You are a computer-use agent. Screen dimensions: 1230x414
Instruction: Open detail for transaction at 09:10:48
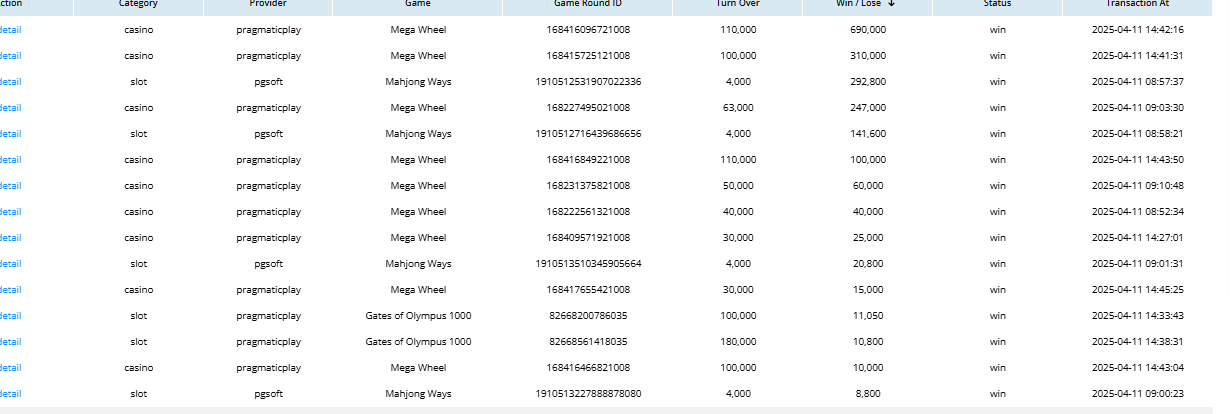pyautogui.click(x=10, y=186)
